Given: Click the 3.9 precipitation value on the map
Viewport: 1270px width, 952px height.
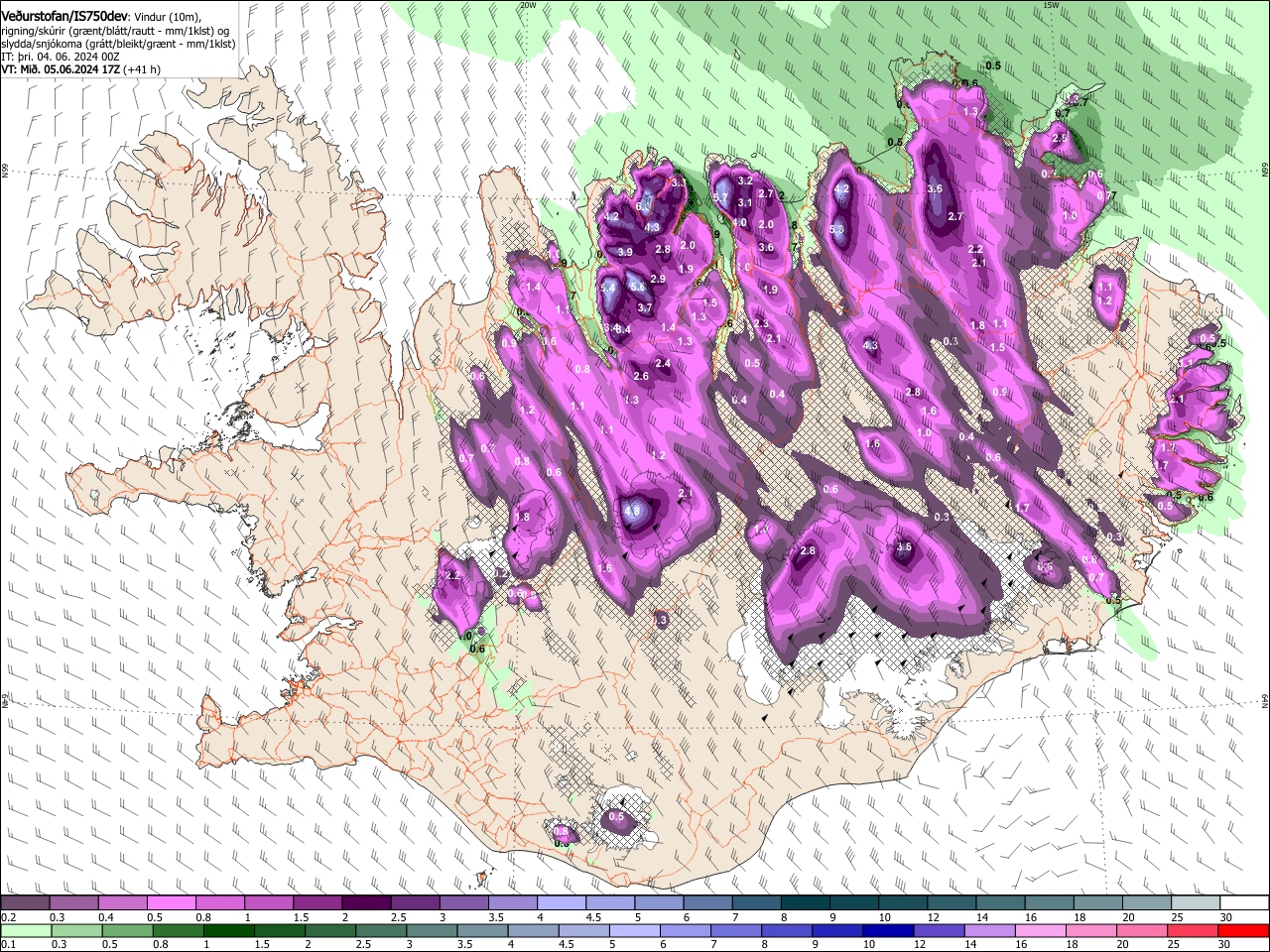Looking at the screenshot, I should 625,253.
